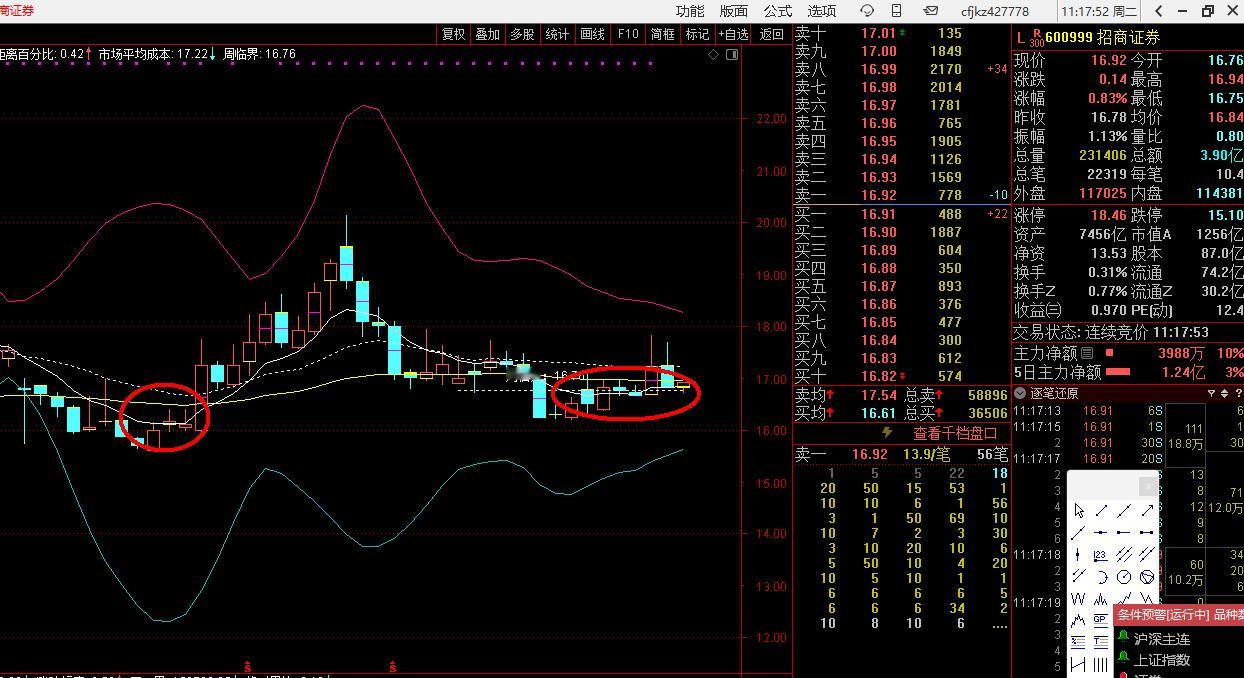The height and width of the screenshot is (678, 1244).
Task: Click the 买十 row at 16.82
Action: [901, 376]
